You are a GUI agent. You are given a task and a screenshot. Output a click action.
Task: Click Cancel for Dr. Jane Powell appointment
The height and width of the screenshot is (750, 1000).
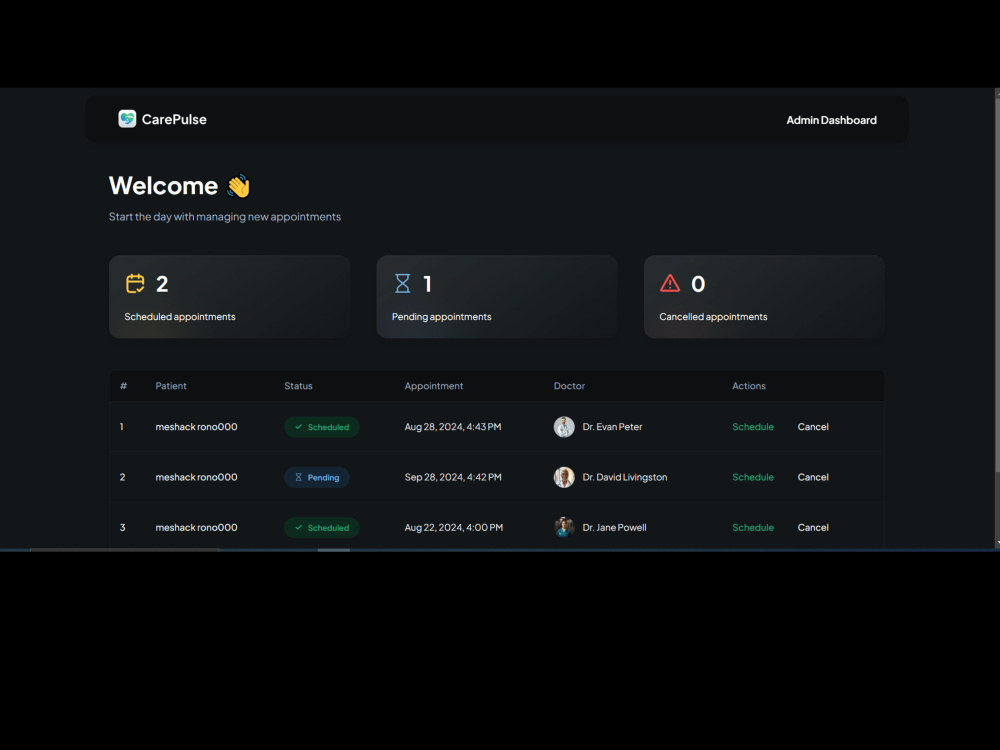(x=813, y=527)
